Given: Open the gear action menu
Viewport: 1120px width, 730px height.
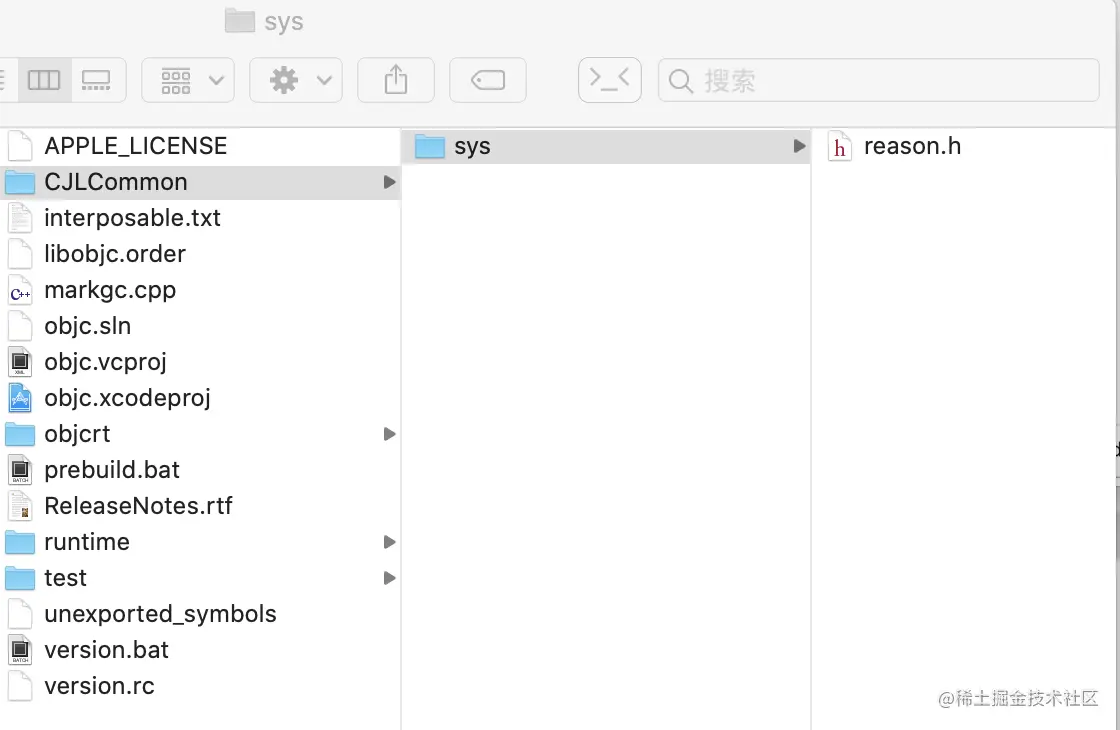Looking at the screenshot, I should click(296, 80).
